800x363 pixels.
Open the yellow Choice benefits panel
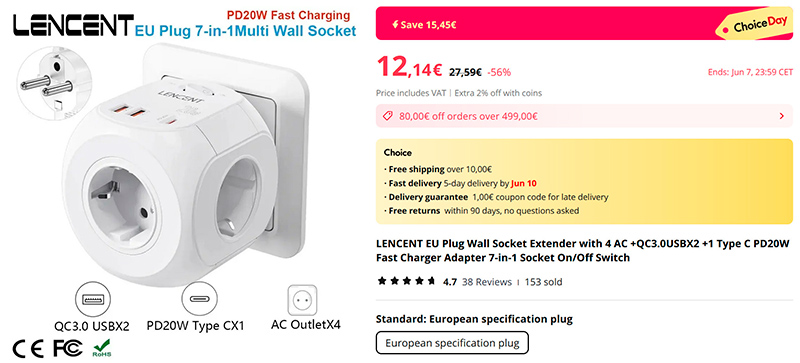(x=582, y=181)
